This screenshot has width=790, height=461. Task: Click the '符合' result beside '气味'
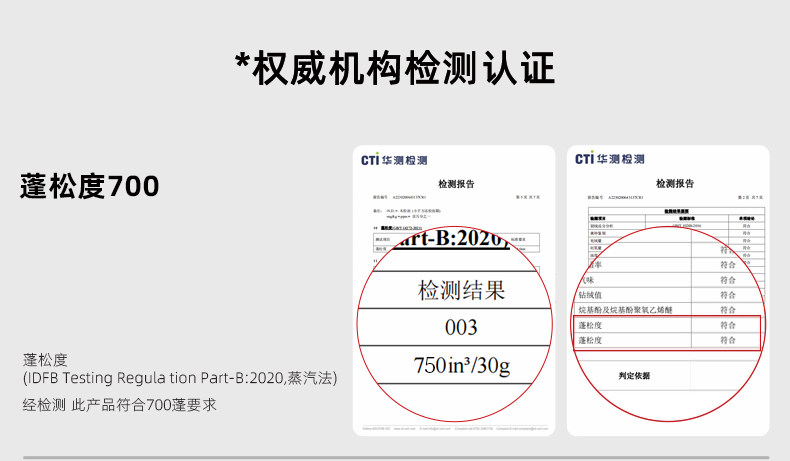728,280
